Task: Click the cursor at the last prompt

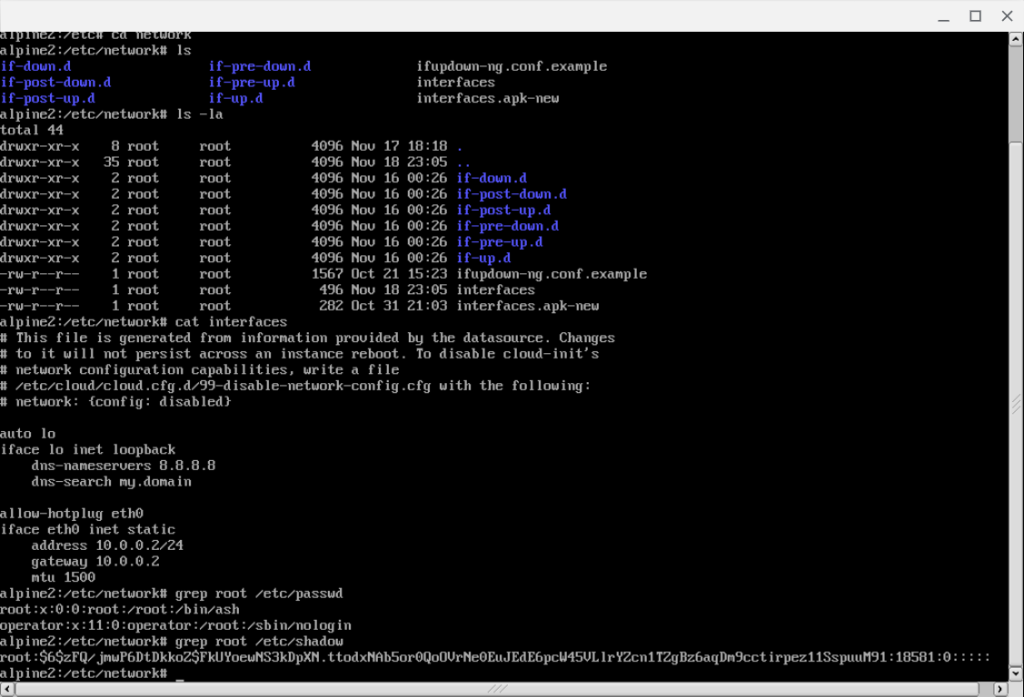Action: (x=180, y=674)
